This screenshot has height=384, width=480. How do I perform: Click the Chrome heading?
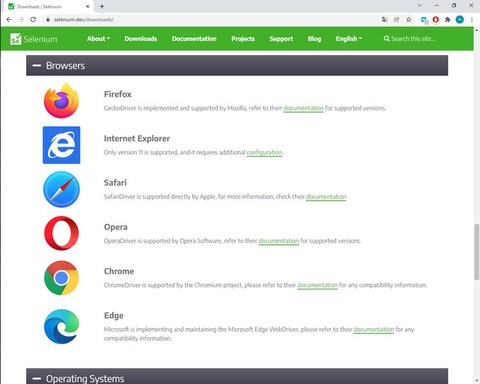pos(119,271)
